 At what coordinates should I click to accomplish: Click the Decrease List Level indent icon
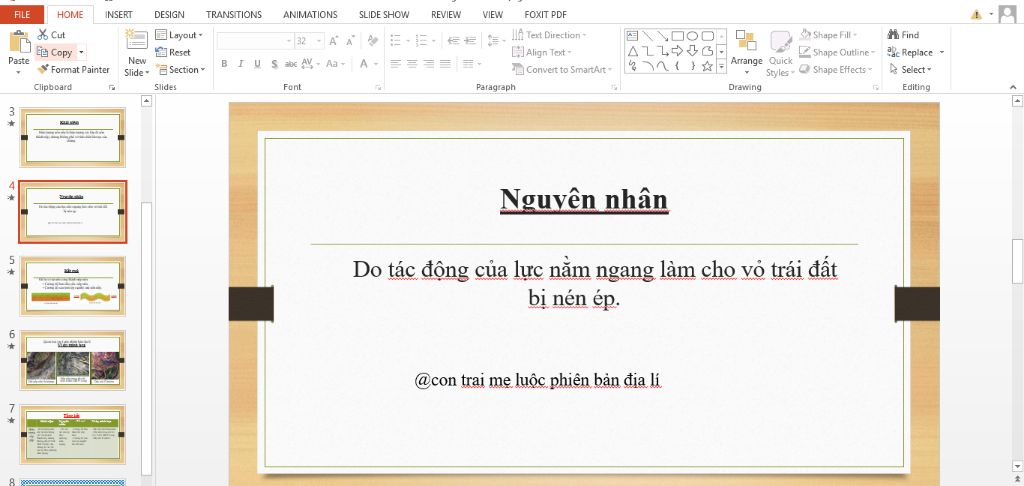point(453,40)
